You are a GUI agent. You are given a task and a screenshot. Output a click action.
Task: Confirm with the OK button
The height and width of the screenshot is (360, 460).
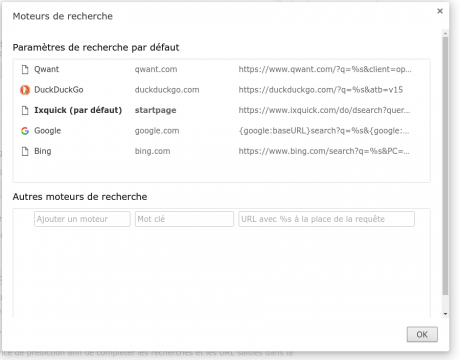(422, 334)
